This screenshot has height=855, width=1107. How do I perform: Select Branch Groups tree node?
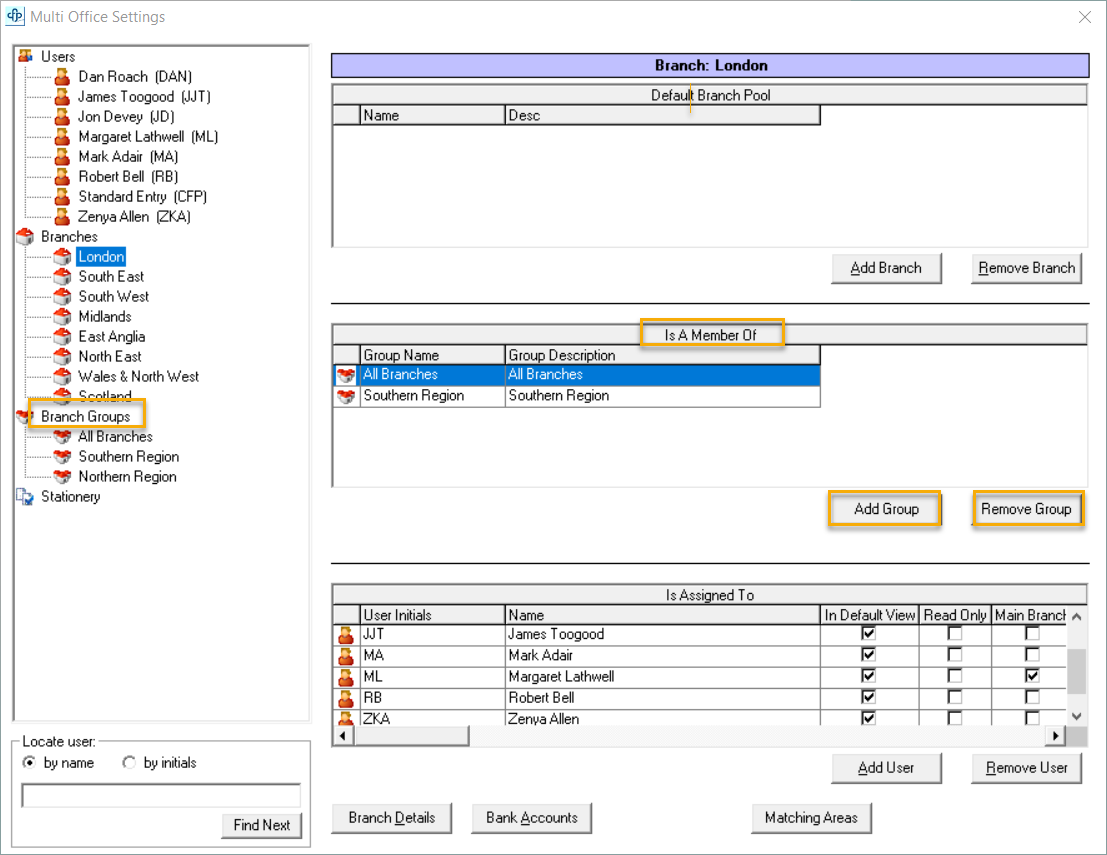coord(85,417)
